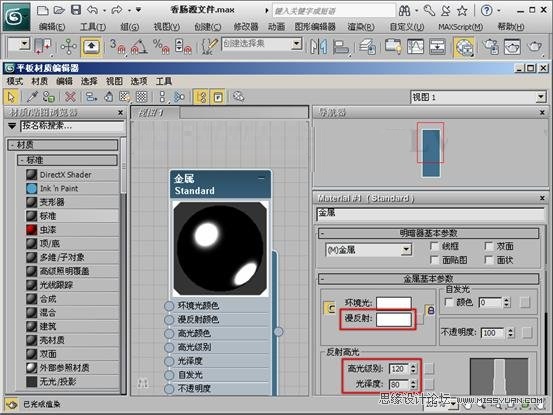Open the MAXScript(M) menu

(x=461, y=26)
